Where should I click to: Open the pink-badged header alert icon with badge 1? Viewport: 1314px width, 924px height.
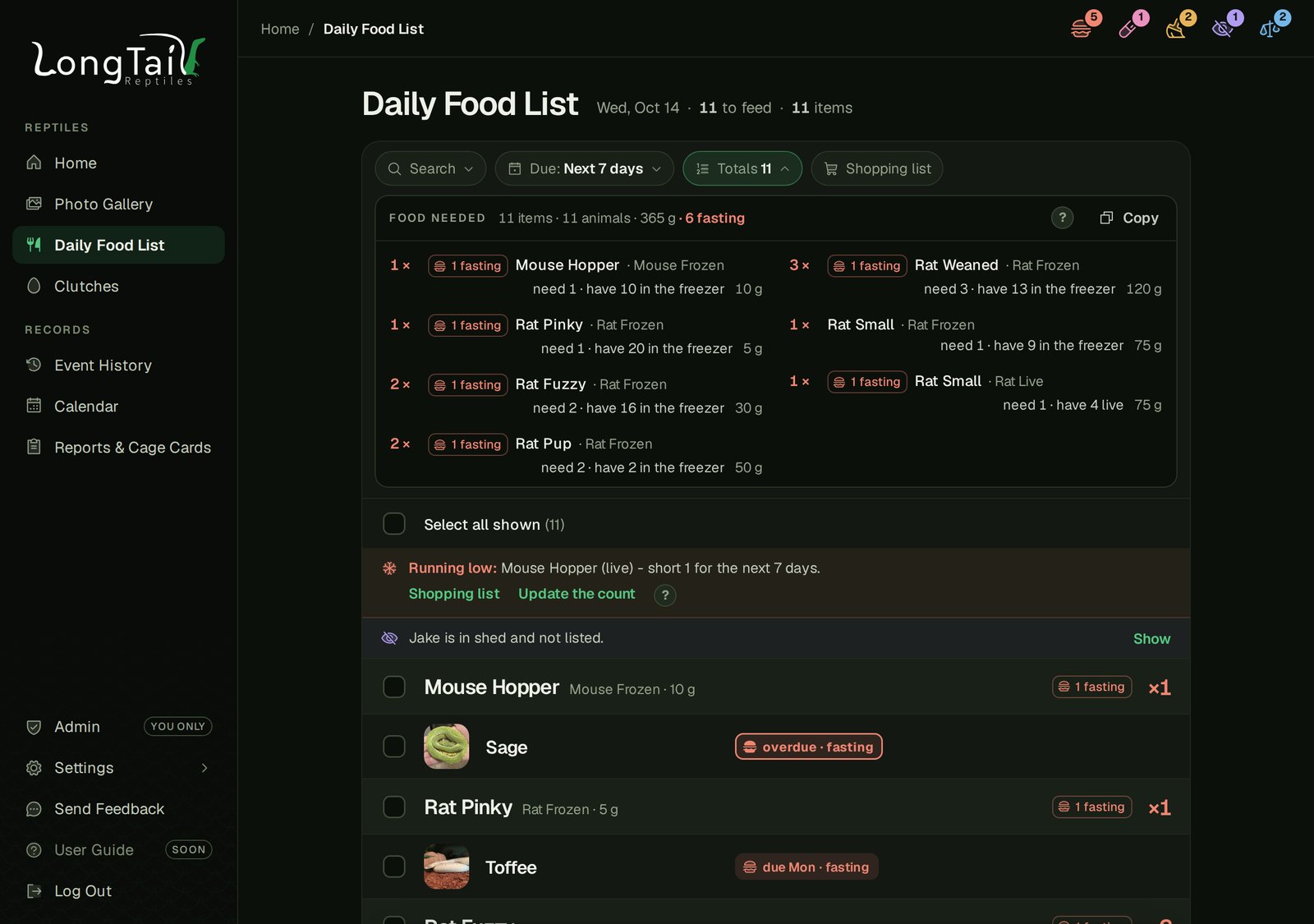pyautogui.click(x=1129, y=29)
